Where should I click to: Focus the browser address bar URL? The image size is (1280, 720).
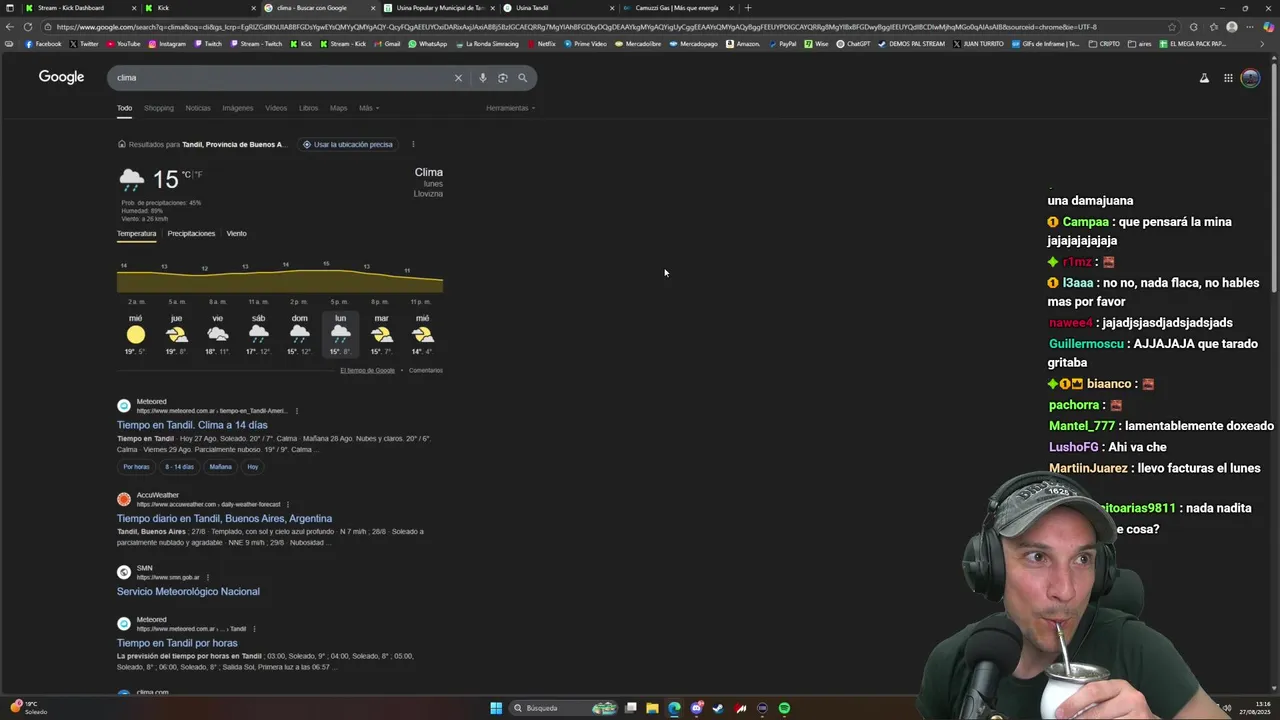click(x=600, y=27)
